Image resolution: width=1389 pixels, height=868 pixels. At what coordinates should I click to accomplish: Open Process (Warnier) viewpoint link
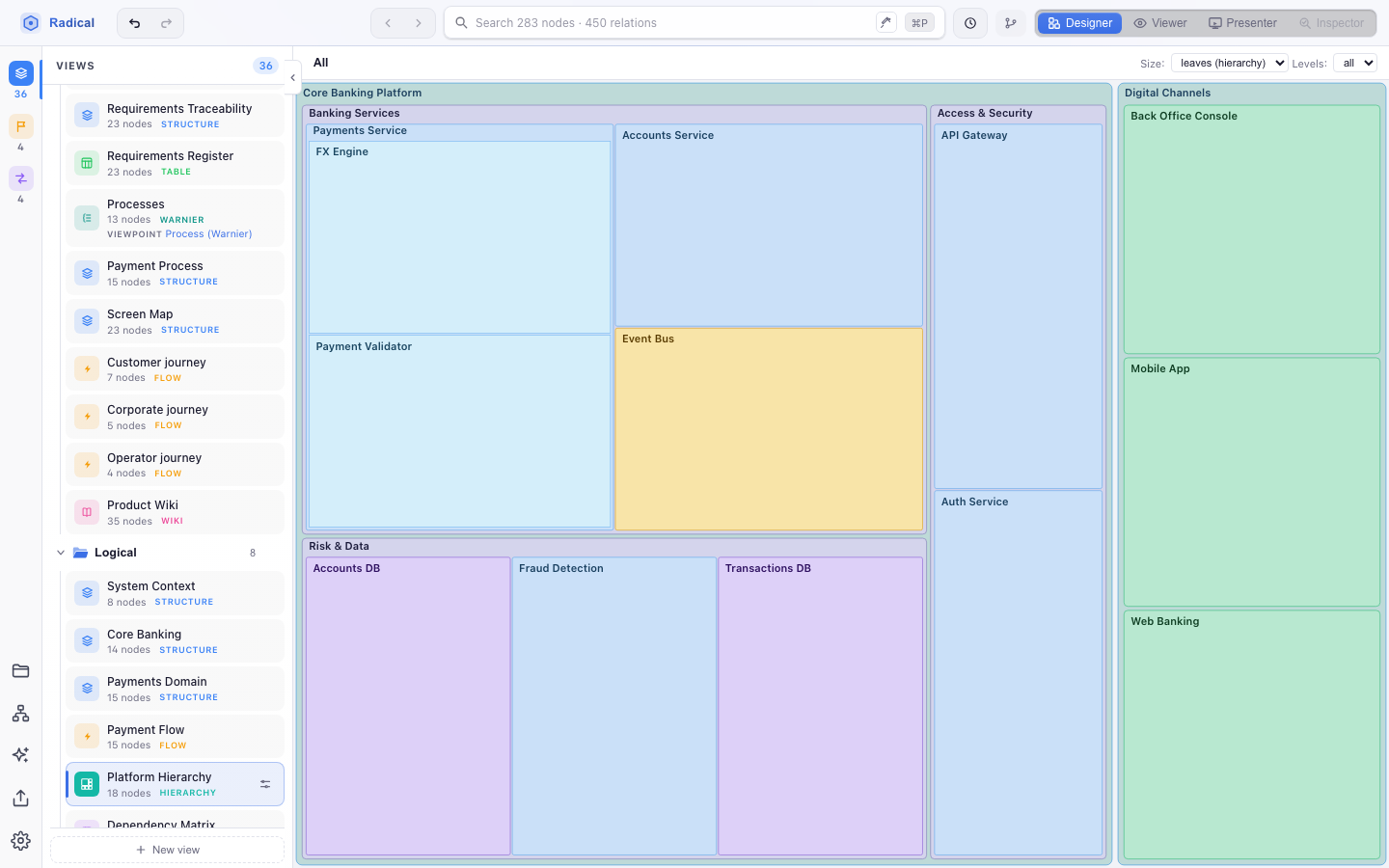[207, 234]
